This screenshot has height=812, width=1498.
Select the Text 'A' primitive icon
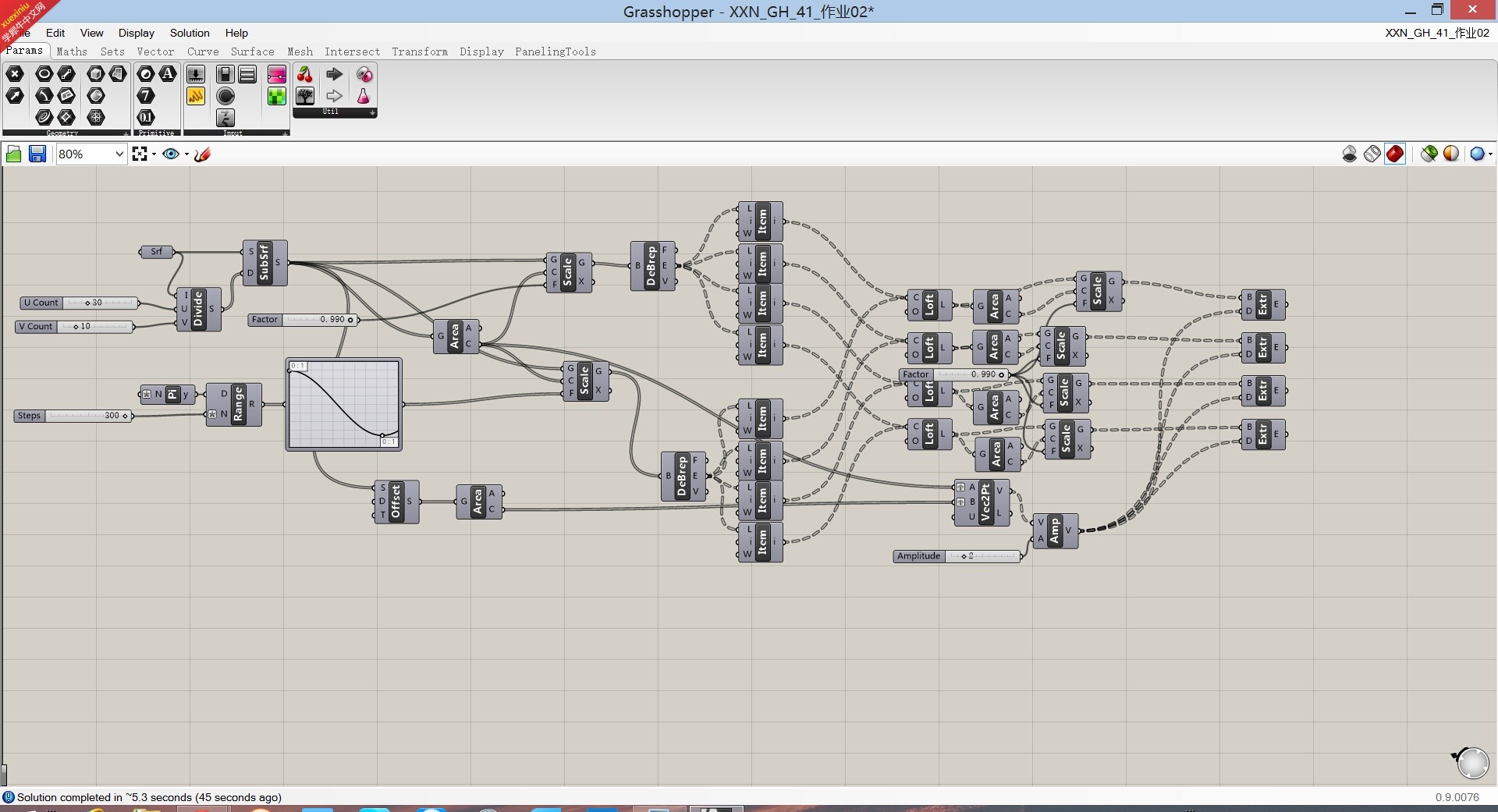pyautogui.click(x=168, y=74)
